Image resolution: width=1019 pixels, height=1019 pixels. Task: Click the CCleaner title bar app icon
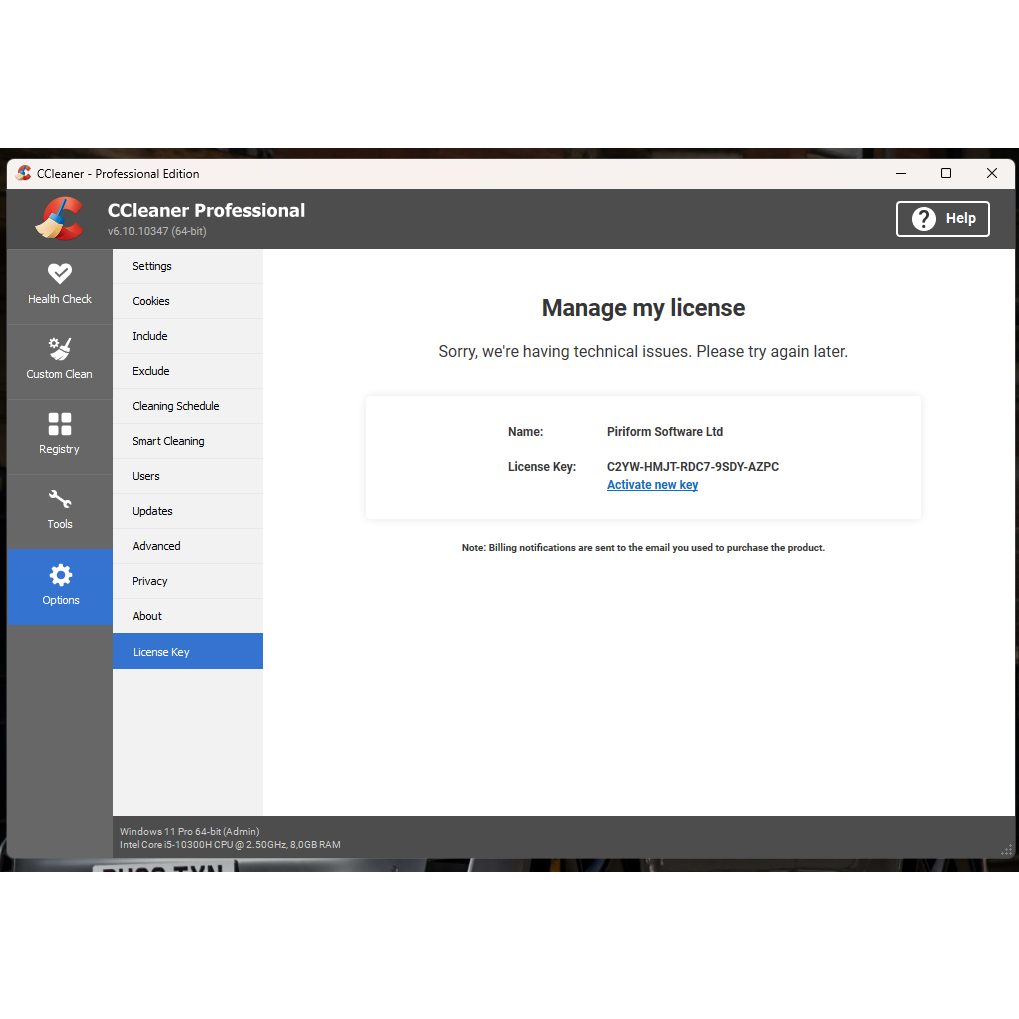[x=24, y=173]
